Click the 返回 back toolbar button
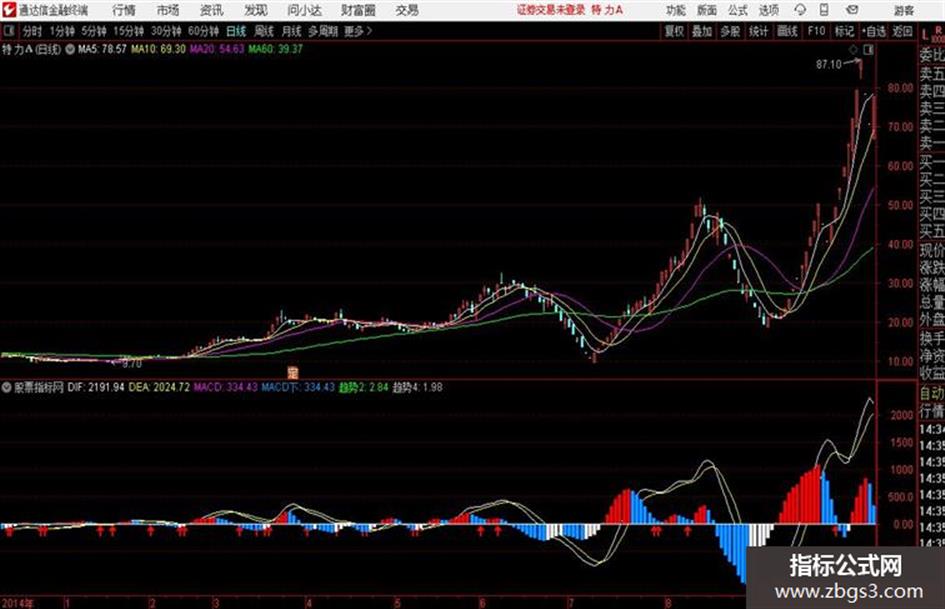Viewport: 945px width, 609px height. 902,31
